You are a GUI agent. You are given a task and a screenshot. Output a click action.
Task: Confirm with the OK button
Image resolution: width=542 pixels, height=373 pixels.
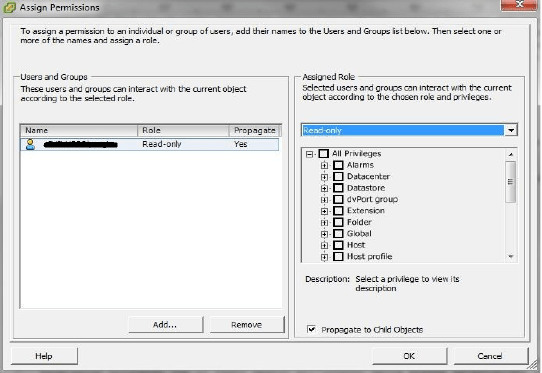(x=409, y=356)
